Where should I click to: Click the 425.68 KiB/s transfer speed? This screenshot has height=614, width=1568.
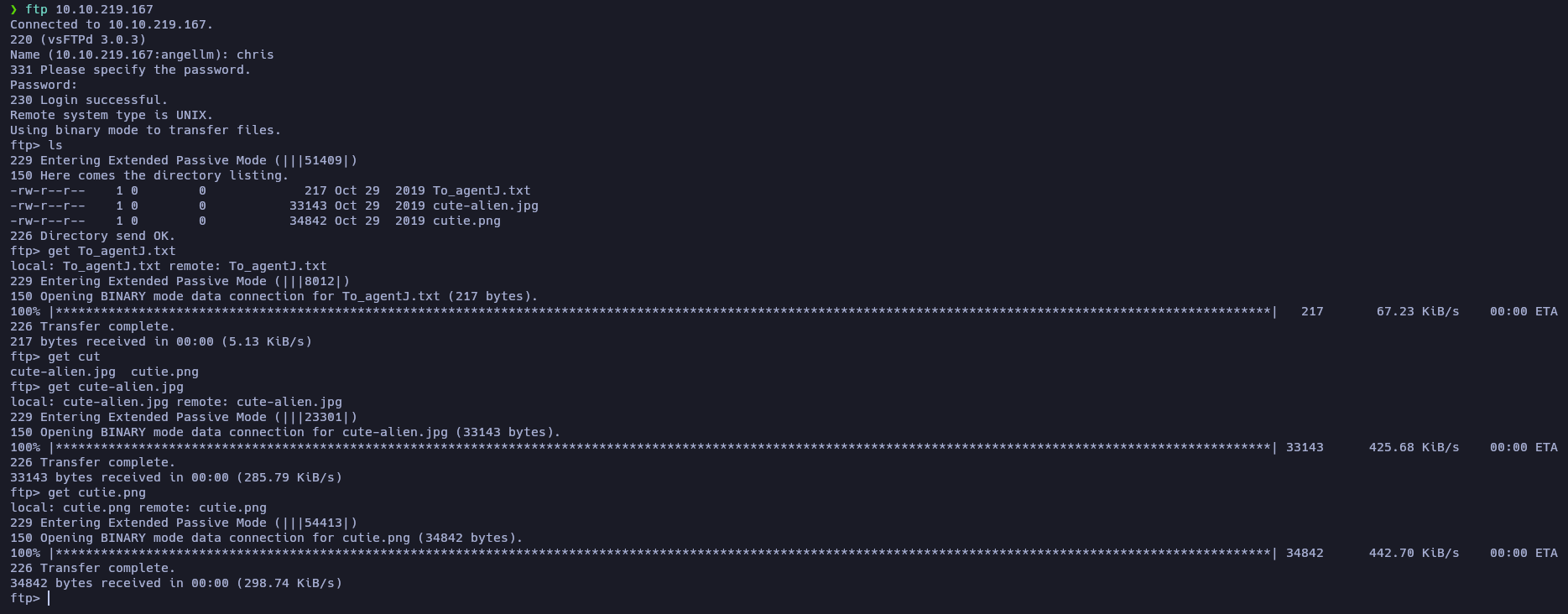tap(1414, 447)
